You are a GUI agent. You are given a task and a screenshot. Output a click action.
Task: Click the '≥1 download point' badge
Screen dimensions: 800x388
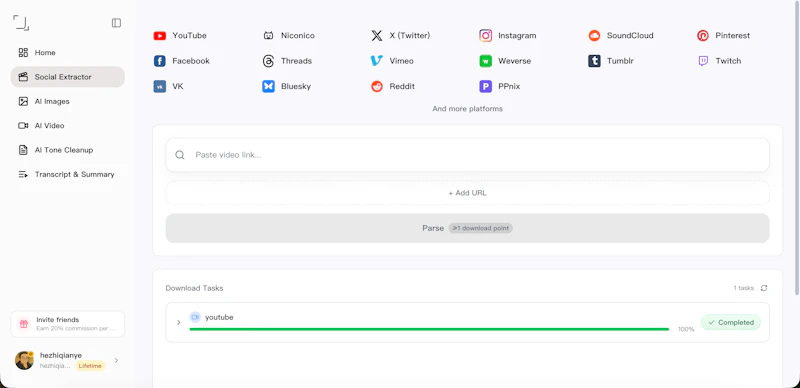point(481,228)
